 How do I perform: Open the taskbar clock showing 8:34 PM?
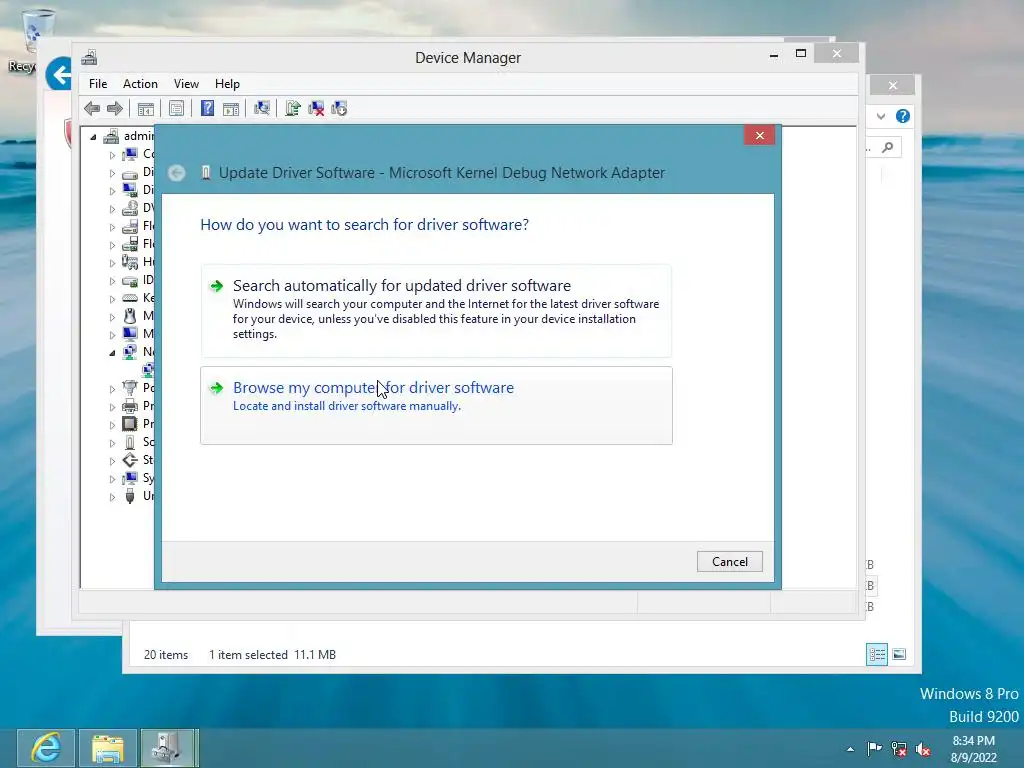point(973,749)
